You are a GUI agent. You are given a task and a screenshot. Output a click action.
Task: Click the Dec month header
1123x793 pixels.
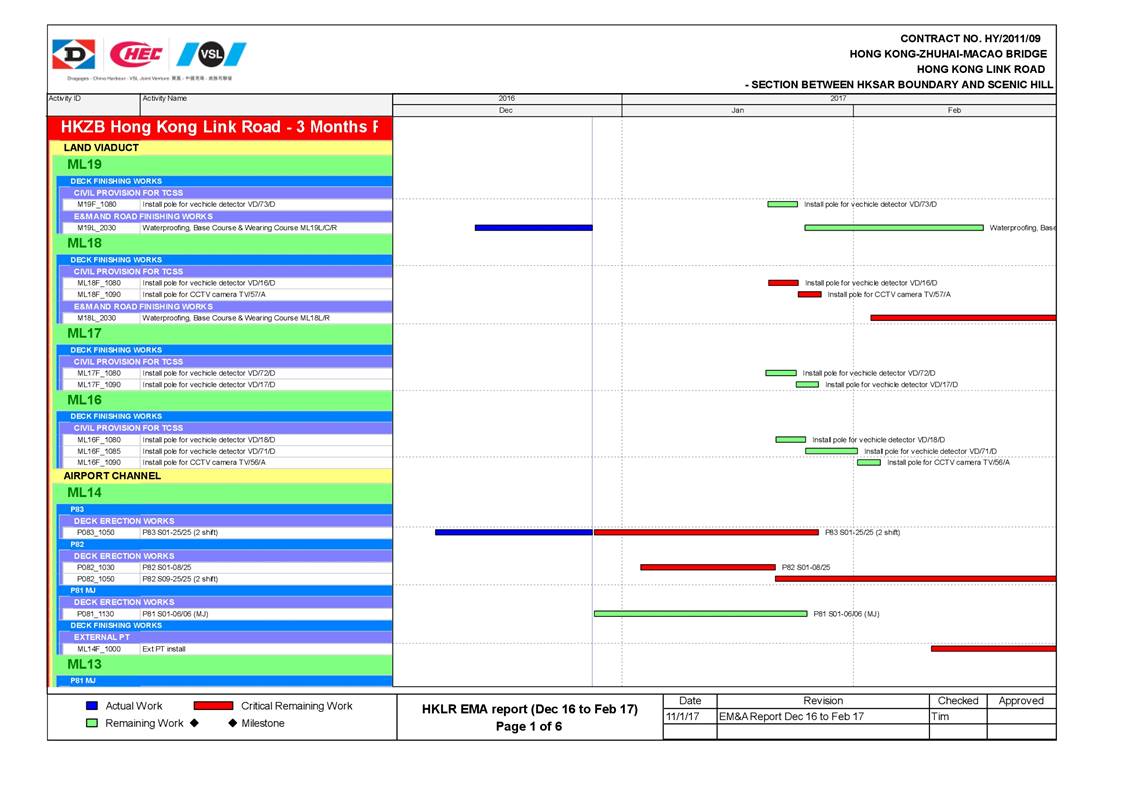[x=507, y=110]
